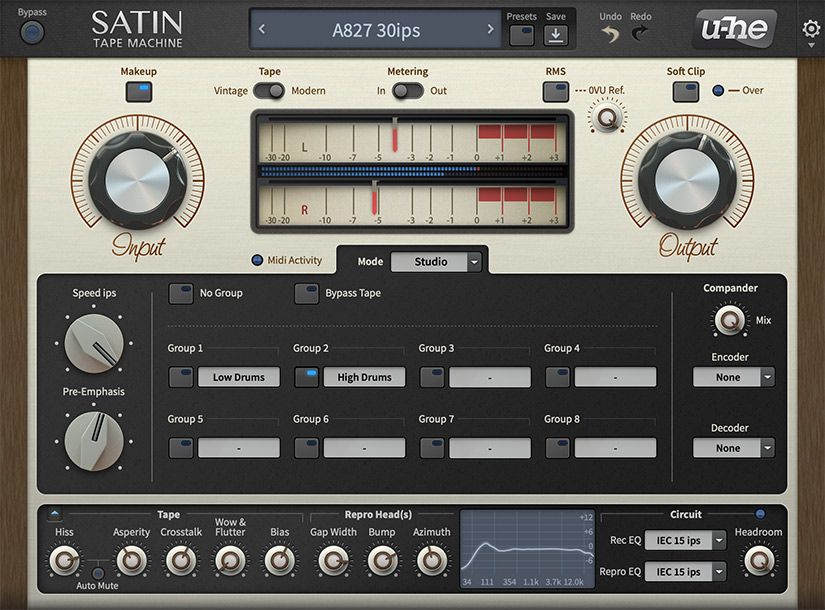The image size is (825, 610).
Task: Save the preset using the save icon
Action: [556, 33]
